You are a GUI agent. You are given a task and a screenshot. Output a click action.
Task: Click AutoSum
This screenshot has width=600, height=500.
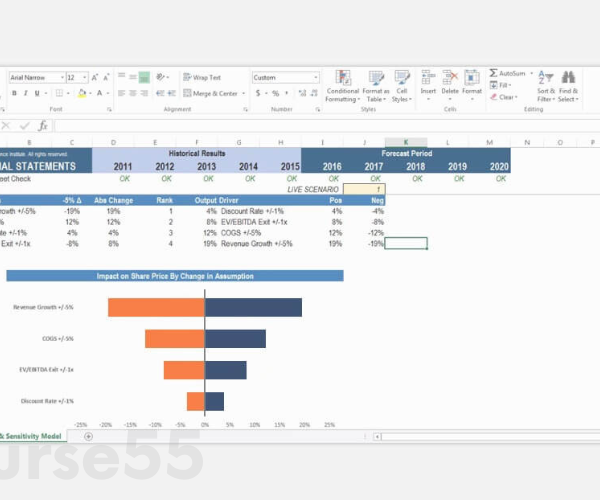coord(507,73)
